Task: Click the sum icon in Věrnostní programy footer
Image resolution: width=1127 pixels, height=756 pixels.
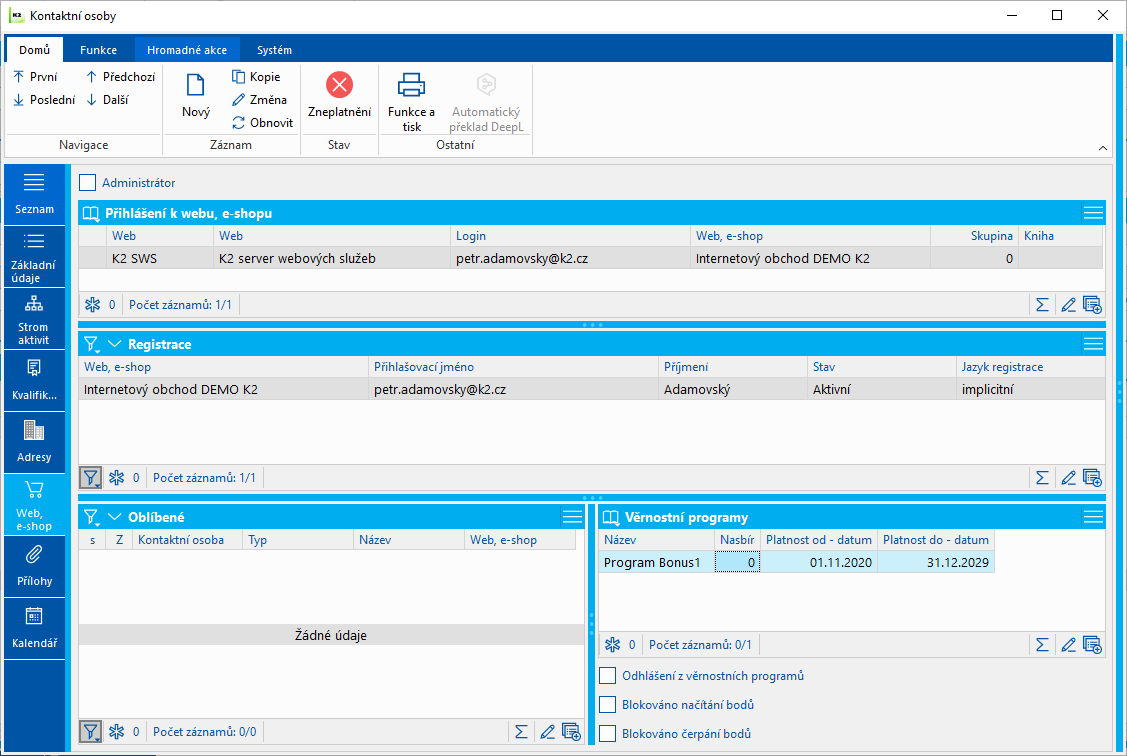Action: click(x=1042, y=644)
